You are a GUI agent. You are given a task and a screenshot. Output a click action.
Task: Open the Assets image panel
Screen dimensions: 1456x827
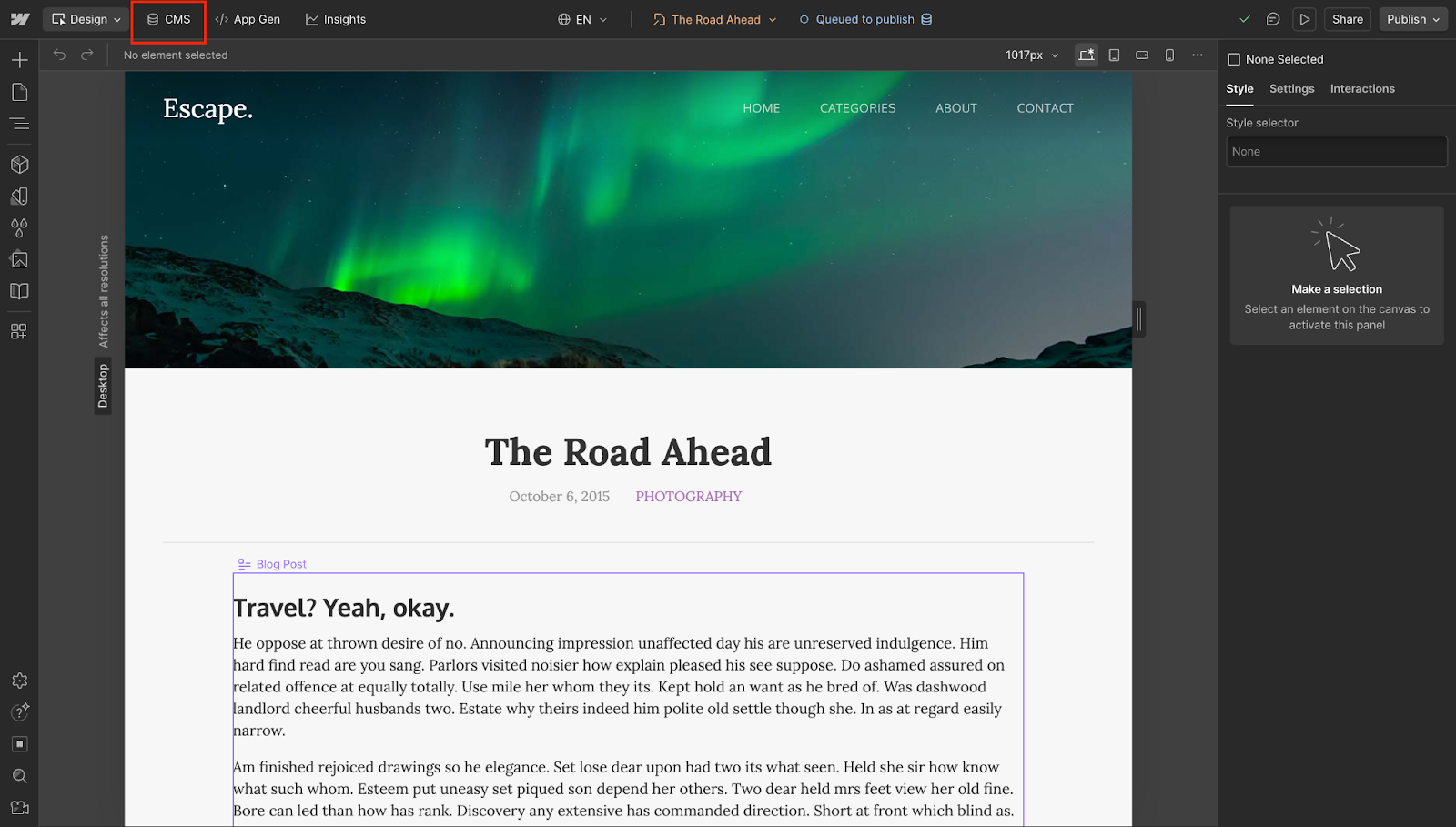pyautogui.click(x=19, y=259)
